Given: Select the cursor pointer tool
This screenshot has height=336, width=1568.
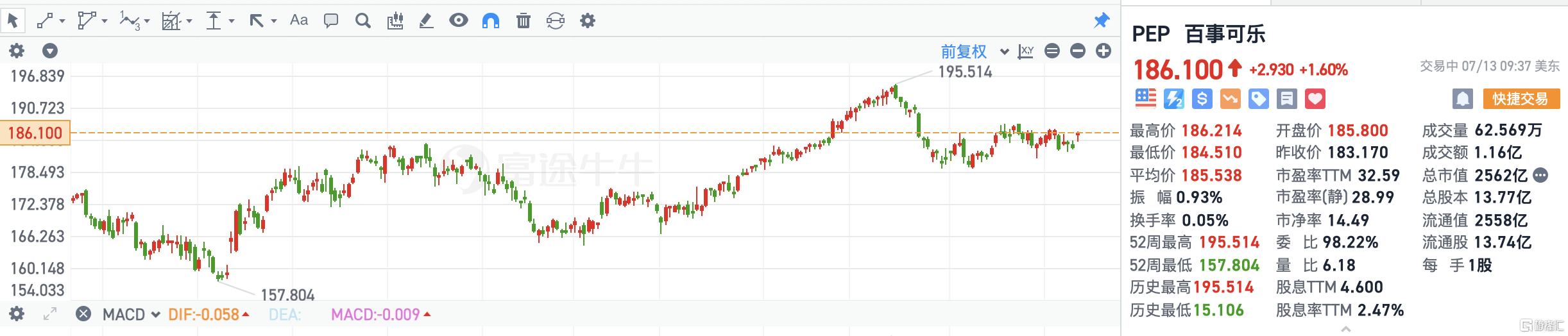Looking at the screenshot, I should click(13, 21).
